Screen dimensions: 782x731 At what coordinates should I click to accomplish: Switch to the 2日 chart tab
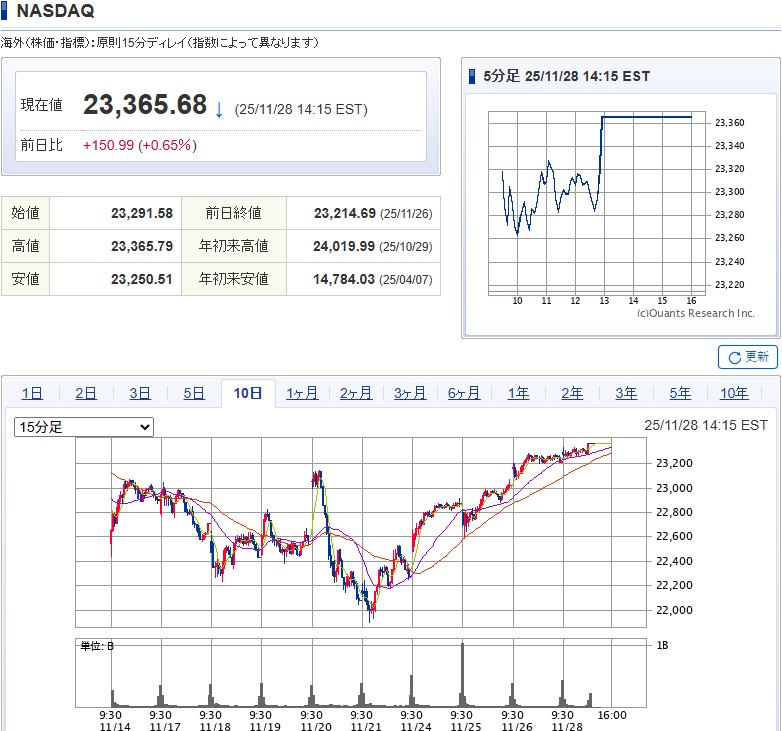tap(86, 394)
